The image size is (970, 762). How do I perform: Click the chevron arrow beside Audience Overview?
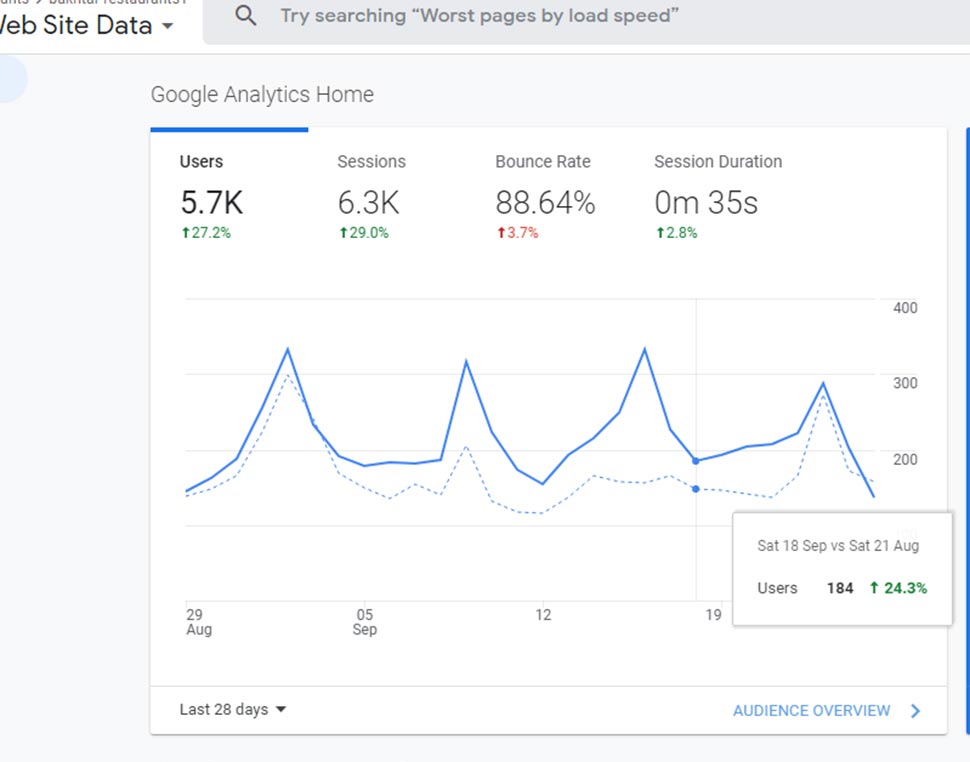[x=916, y=711]
